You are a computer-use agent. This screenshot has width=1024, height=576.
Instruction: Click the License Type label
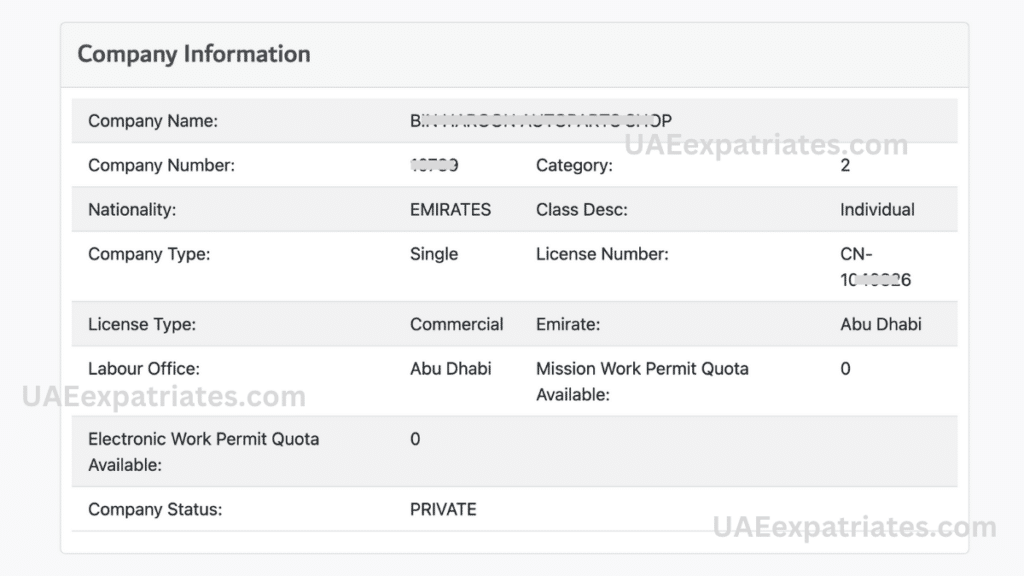coord(142,324)
